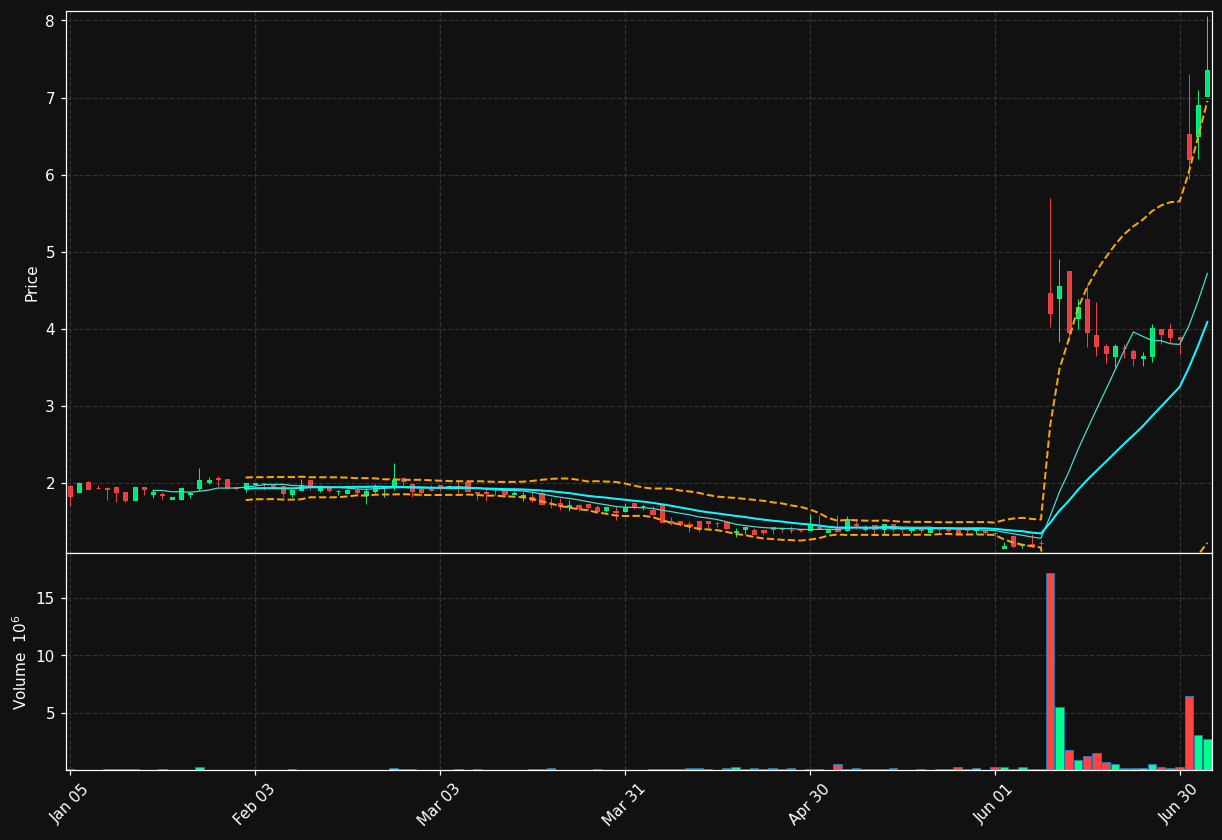The width and height of the screenshot is (1222, 840).
Task: Click the "Volume 10⁶" axis label
Action: point(21,662)
